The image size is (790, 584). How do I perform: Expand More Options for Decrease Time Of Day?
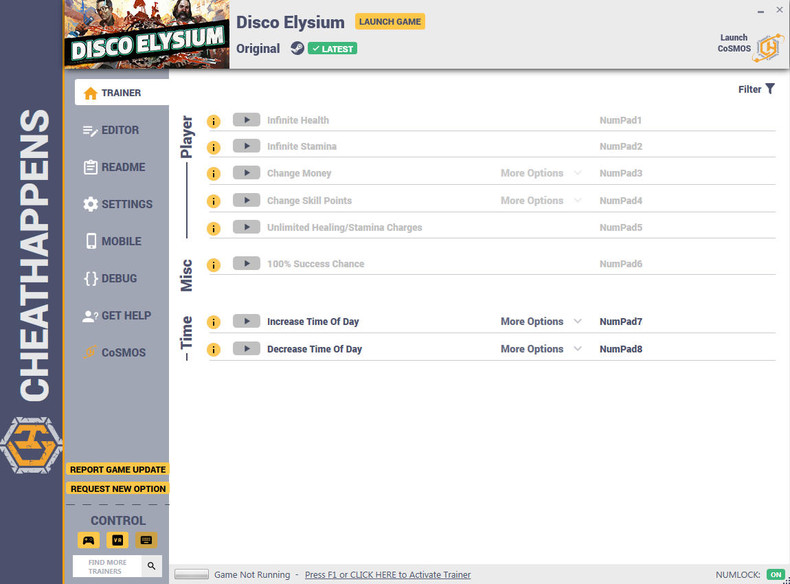point(541,349)
